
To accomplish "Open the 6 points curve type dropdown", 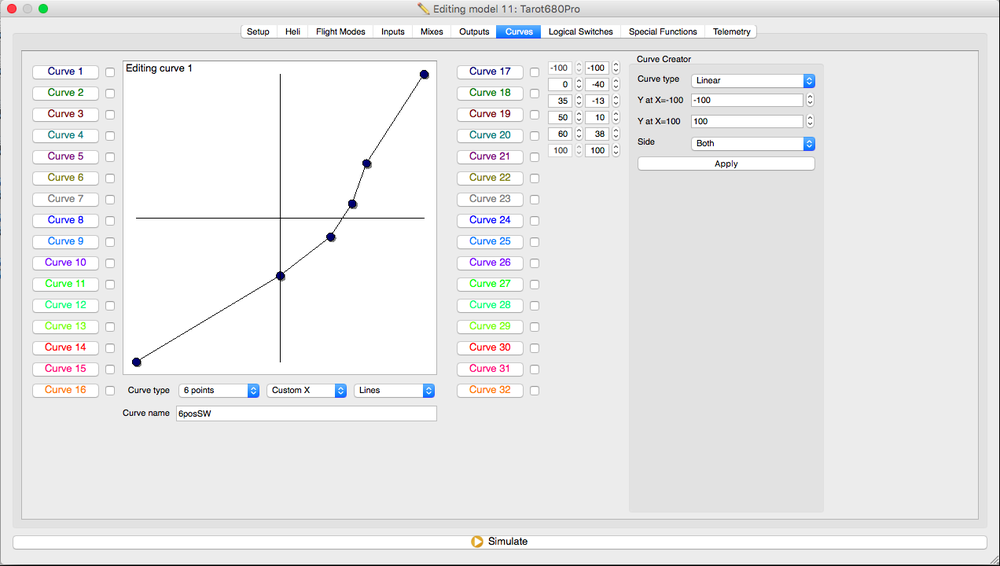I will [219, 391].
